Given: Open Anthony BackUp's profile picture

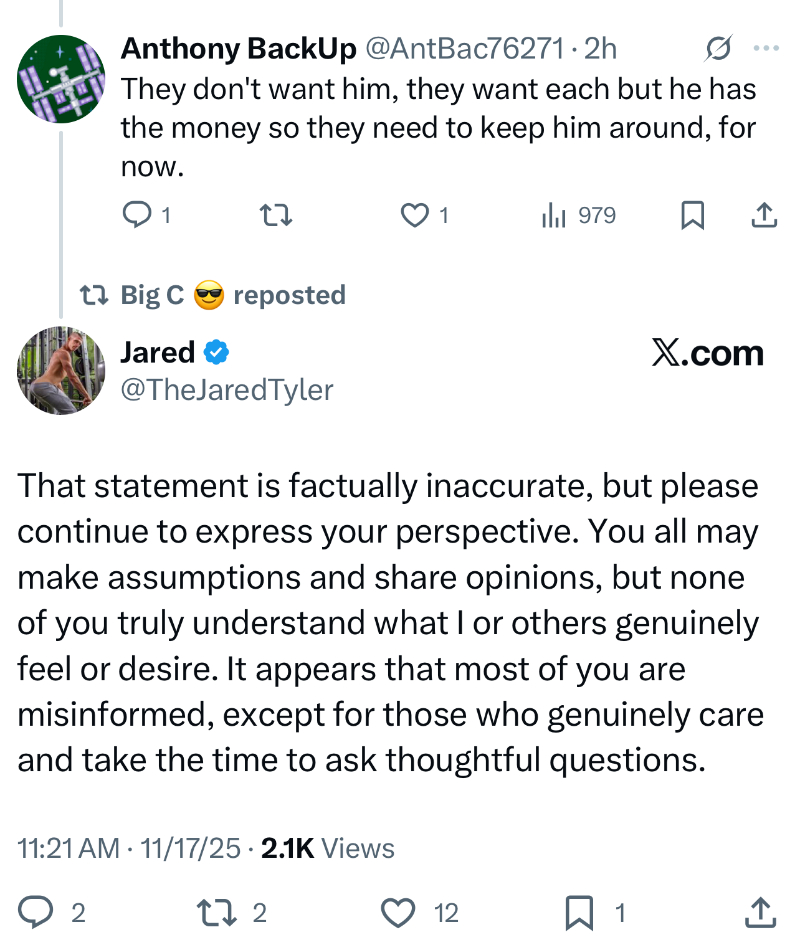Looking at the screenshot, I should point(62,79).
